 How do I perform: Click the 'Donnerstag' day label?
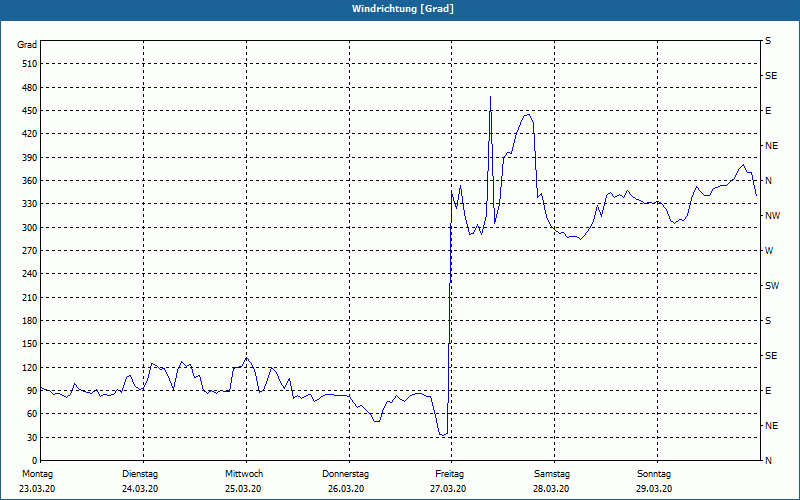[345, 474]
